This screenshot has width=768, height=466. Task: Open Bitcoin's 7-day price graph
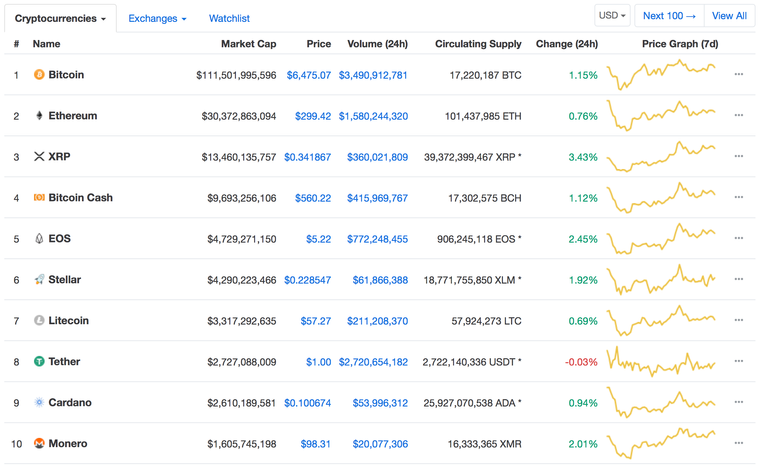[661, 74]
